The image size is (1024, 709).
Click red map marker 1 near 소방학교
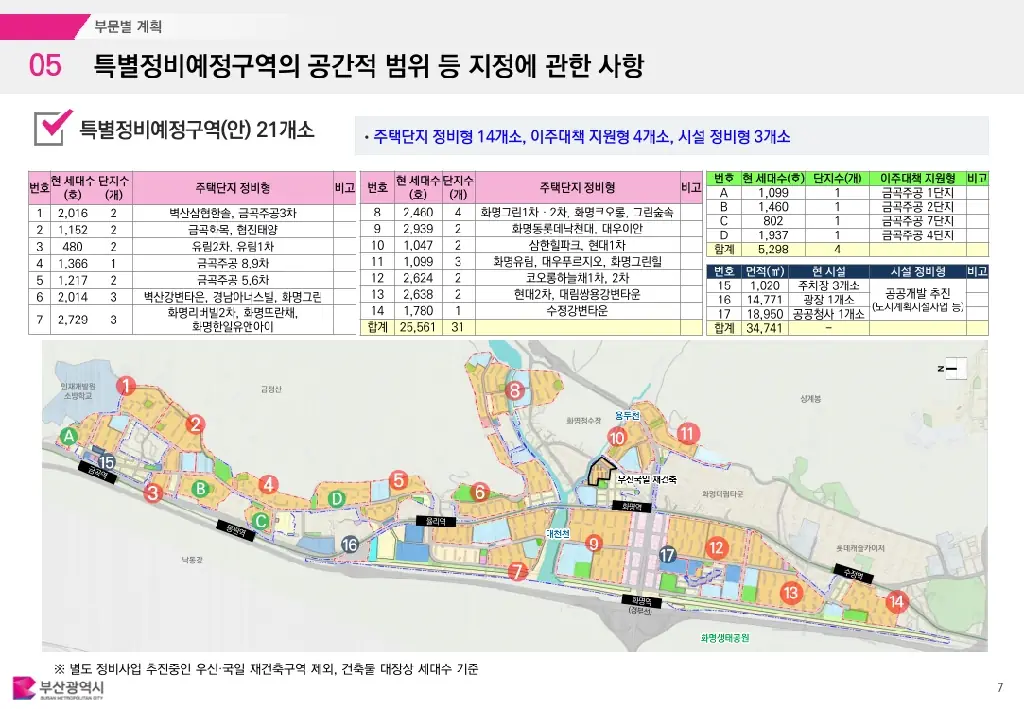(127, 385)
